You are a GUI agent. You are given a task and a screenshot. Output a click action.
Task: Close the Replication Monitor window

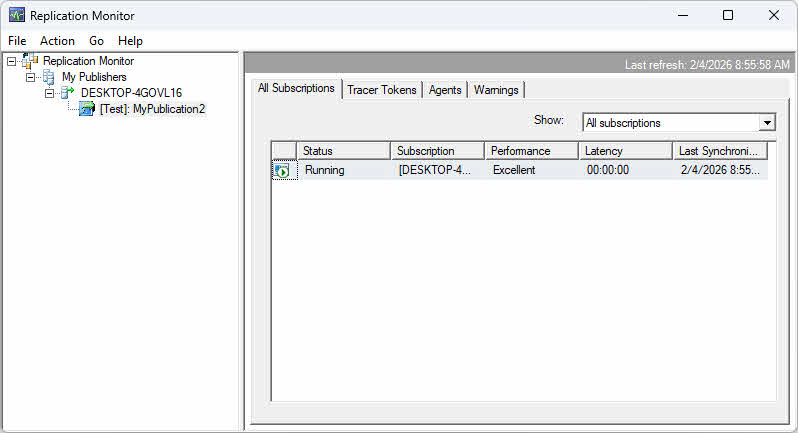774,15
